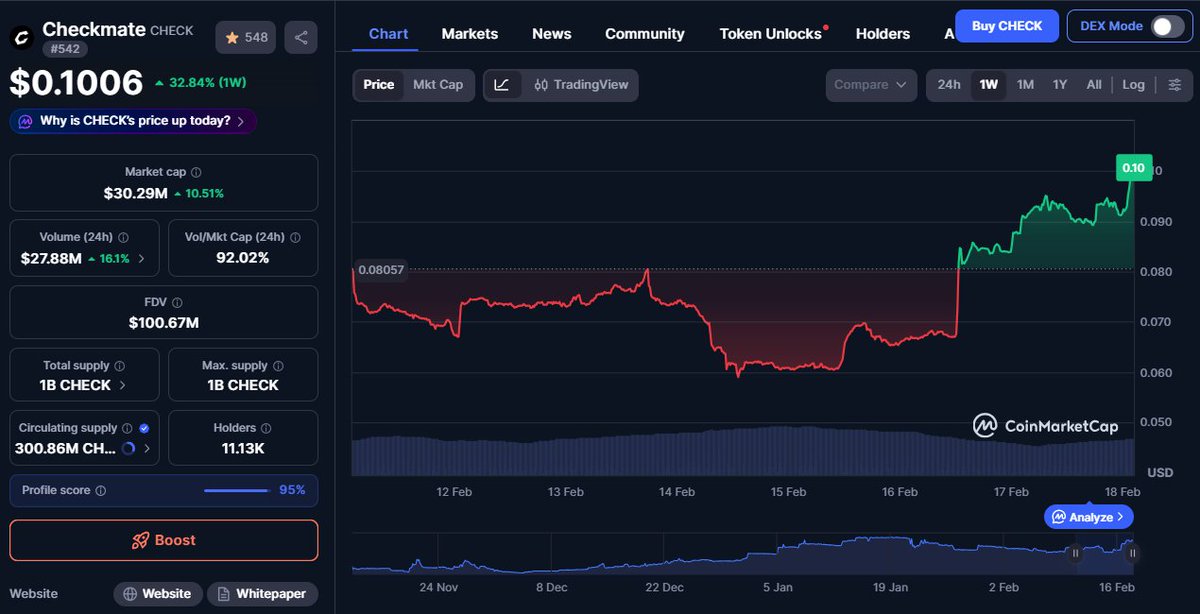The image size is (1200, 614).
Task: Click the Profile score progress bar
Action: 237,491
